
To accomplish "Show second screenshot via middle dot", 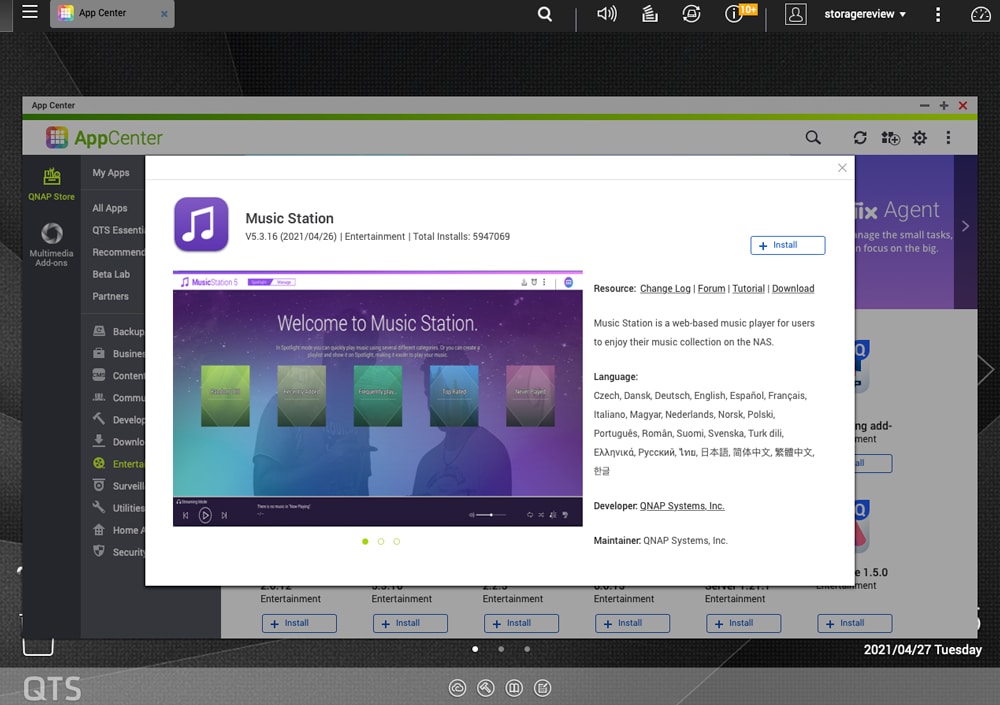I will pos(381,542).
